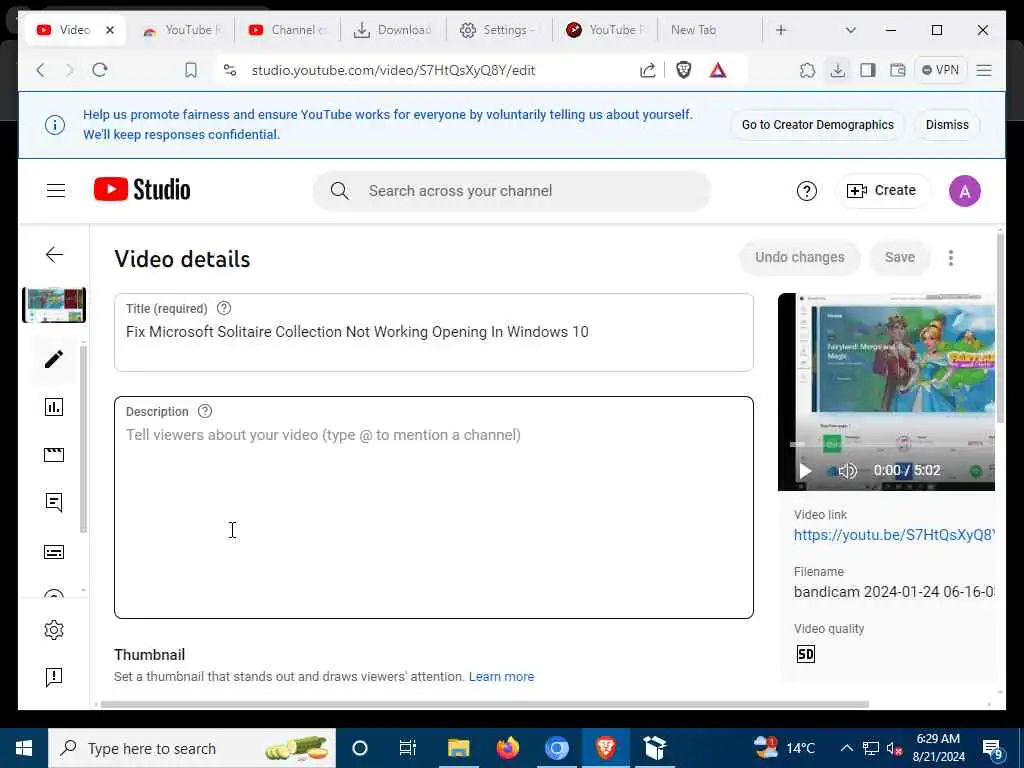Click the horizontal scrollbar at page bottom
Image resolution: width=1024 pixels, height=768 pixels.
click(485, 704)
